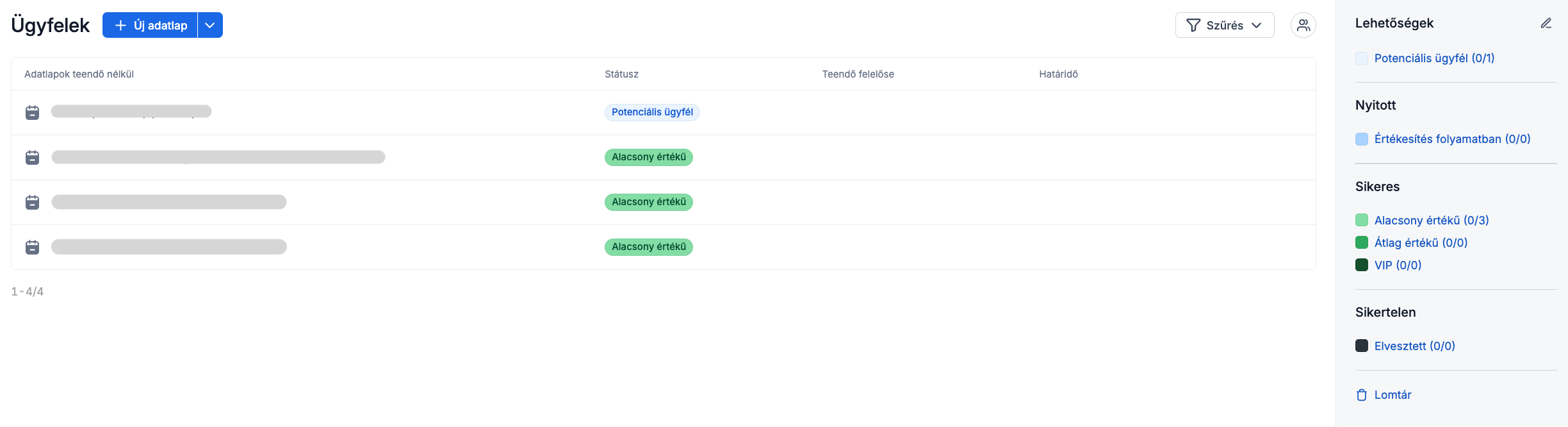
Task: Click the Potenciális ügyfél status badge in table
Action: click(651, 112)
